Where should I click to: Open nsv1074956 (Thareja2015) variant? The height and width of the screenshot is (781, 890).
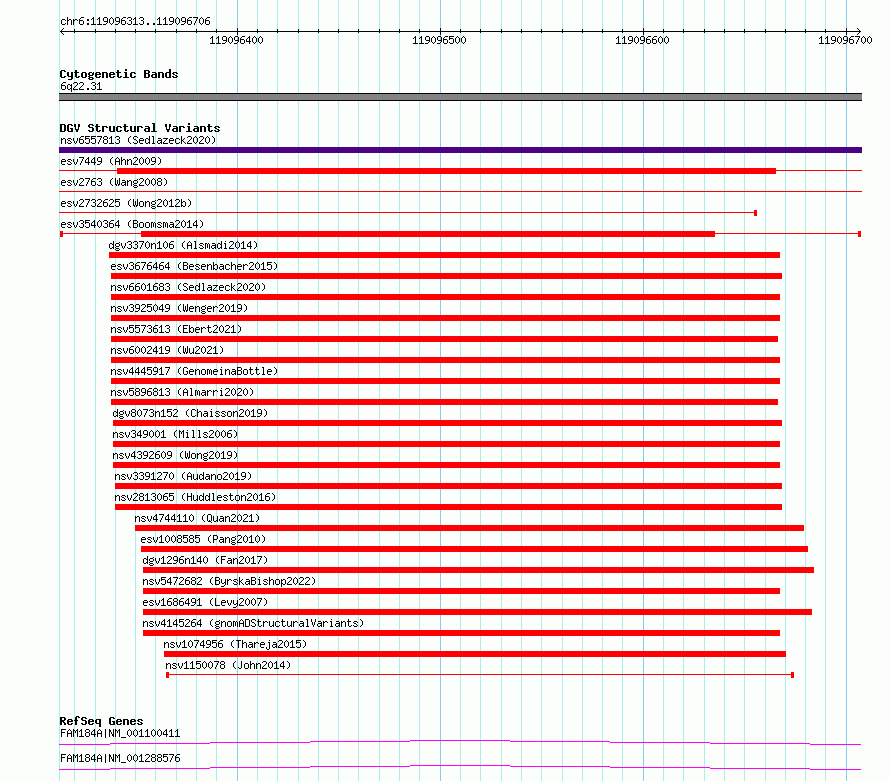235,644
